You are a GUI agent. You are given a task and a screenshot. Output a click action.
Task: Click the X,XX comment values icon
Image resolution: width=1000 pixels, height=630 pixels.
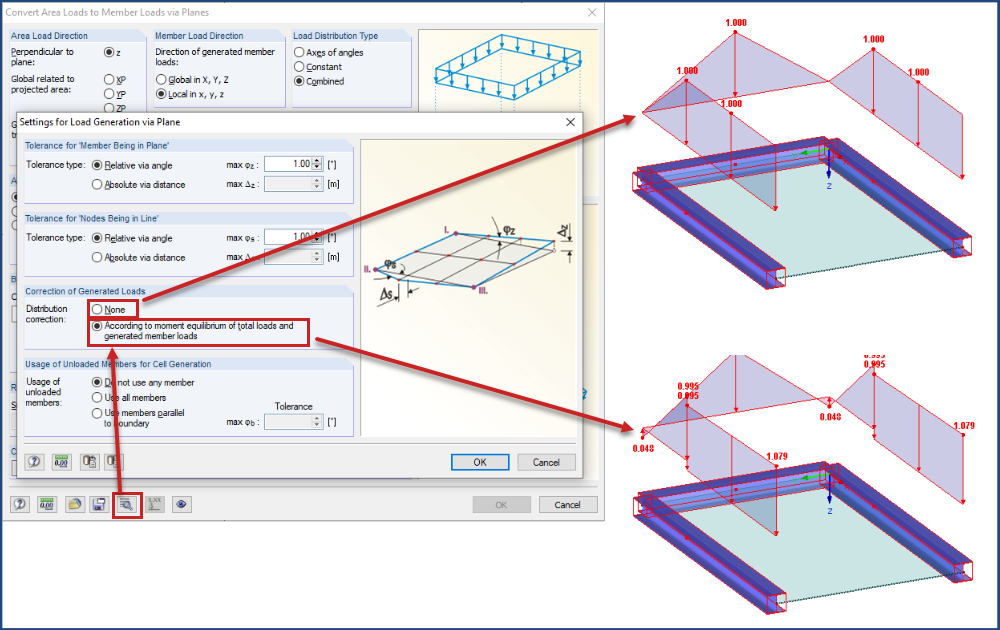[x=153, y=504]
